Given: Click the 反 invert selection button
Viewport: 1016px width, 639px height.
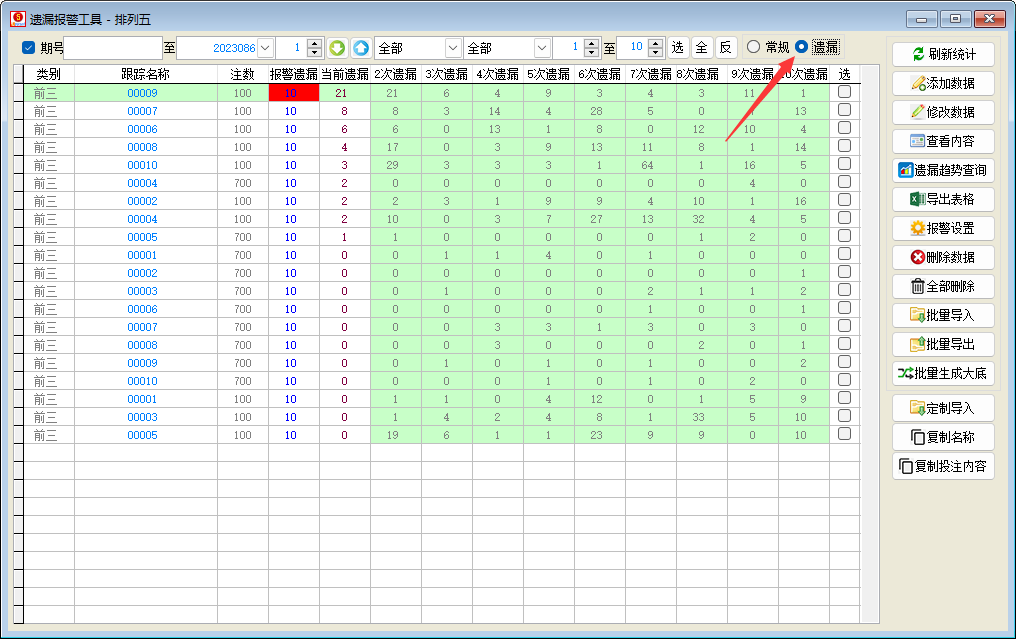Looking at the screenshot, I should (726, 48).
